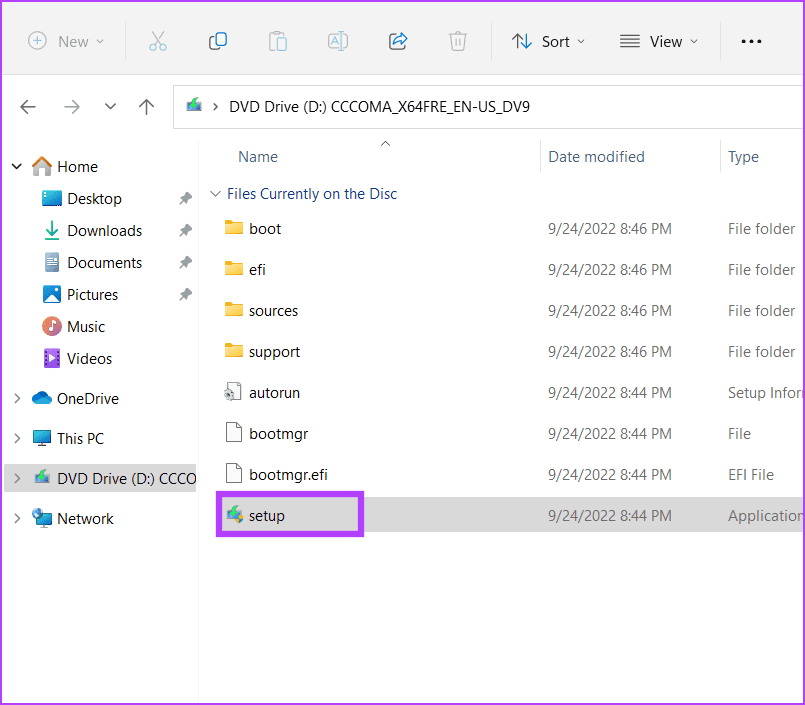Image resolution: width=805 pixels, height=705 pixels.
Task: Select the autorun file
Action: 274,393
